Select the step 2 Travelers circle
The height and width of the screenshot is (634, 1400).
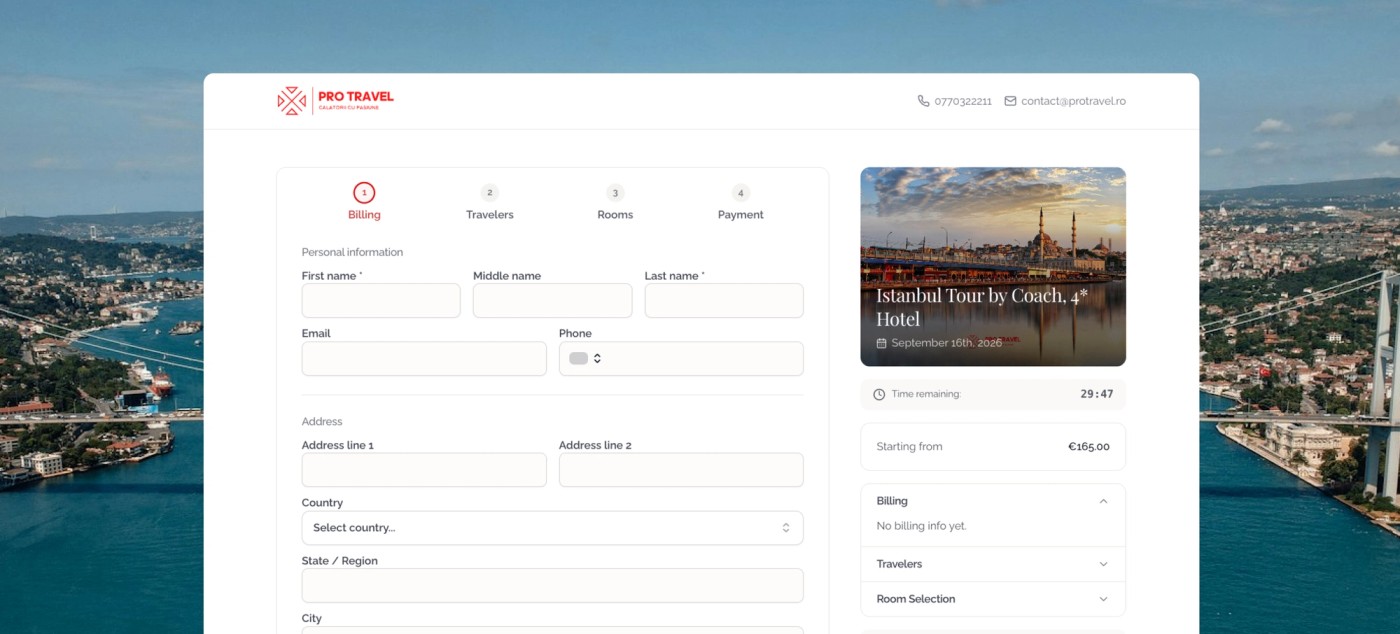[x=489, y=192]
